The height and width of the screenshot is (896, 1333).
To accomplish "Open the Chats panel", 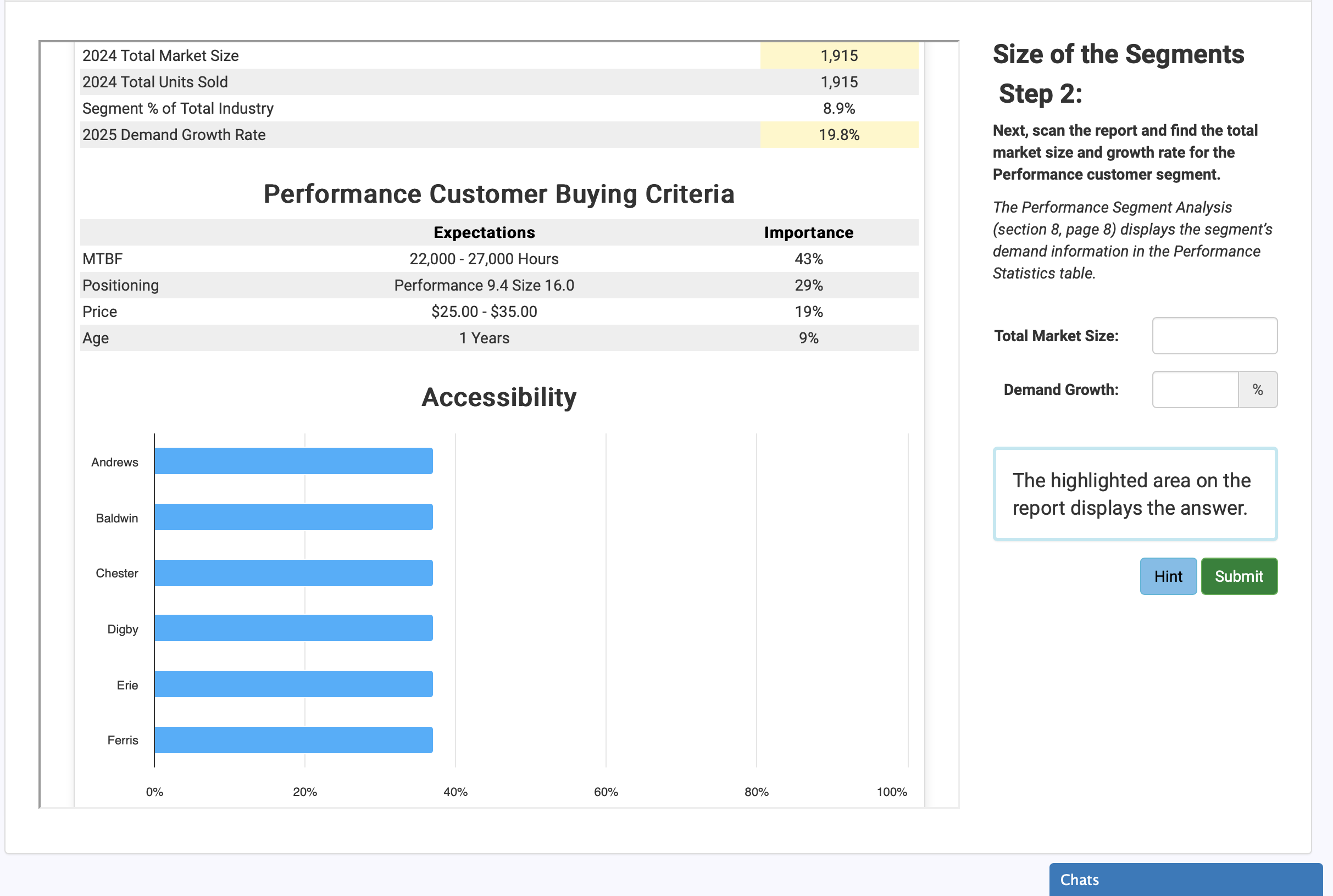I will pyautogui.click(x=1185, y=879).
